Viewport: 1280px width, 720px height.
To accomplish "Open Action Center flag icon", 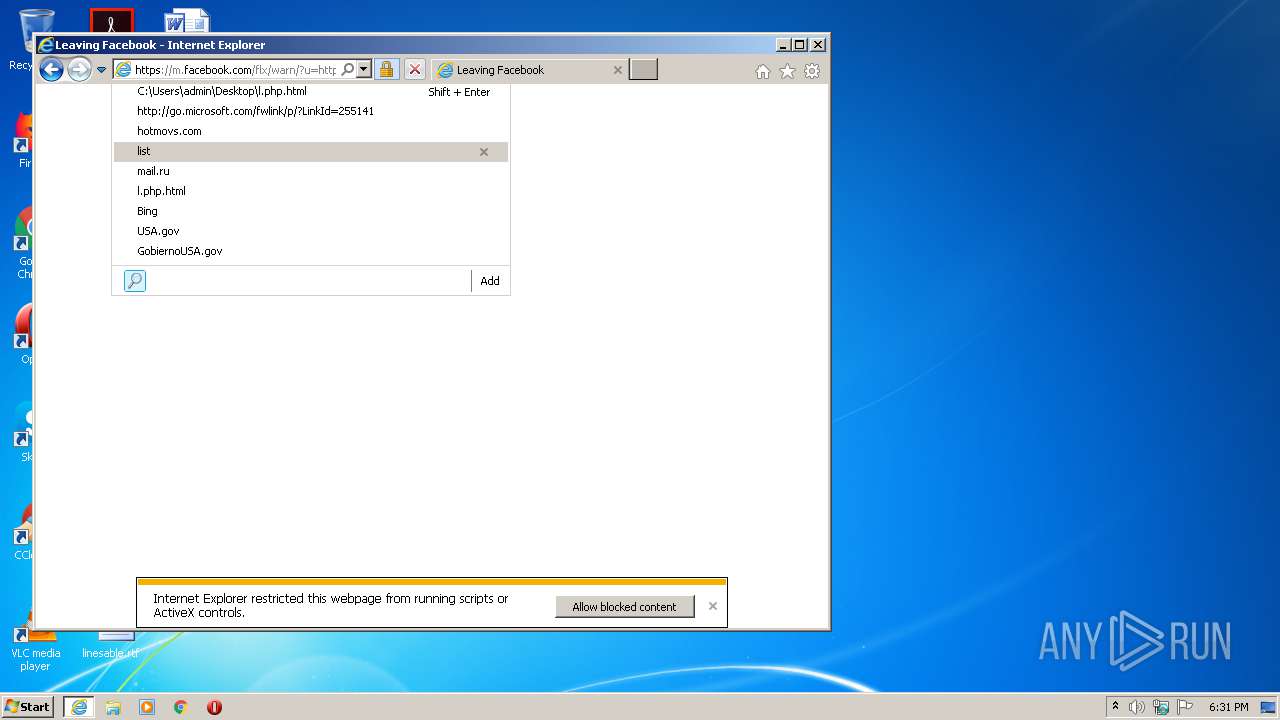I will (x=1185, y=707).
